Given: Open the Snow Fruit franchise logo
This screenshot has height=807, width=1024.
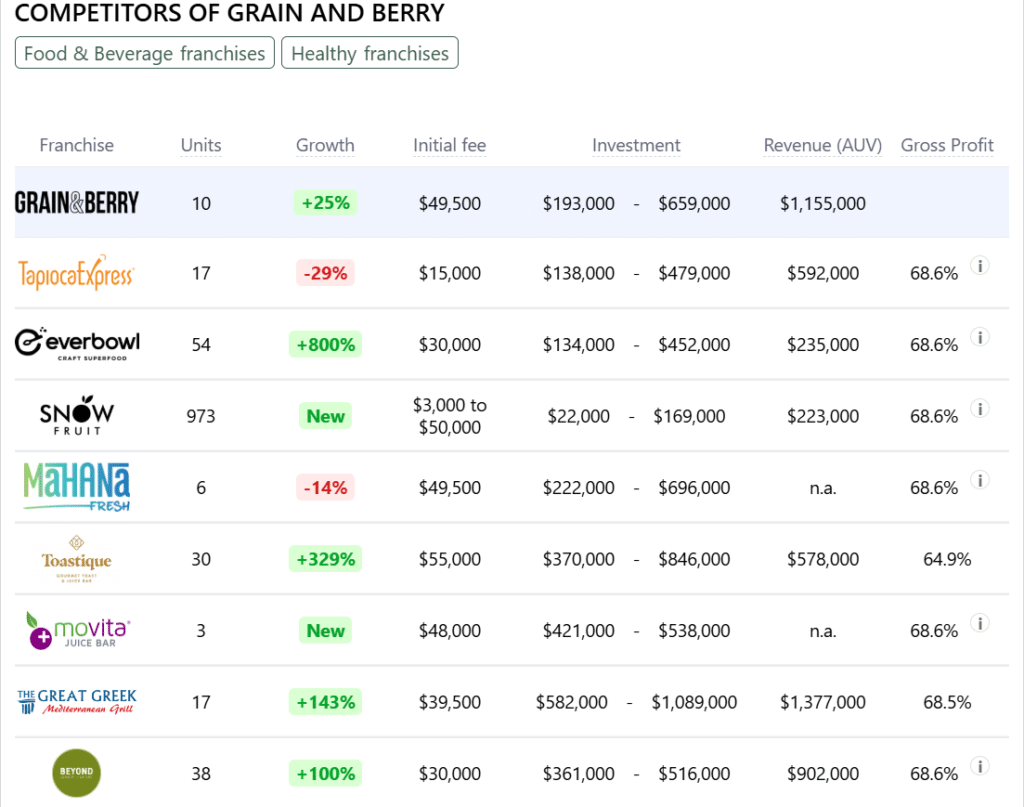Looking at the screenshot, I should point(76,415).
